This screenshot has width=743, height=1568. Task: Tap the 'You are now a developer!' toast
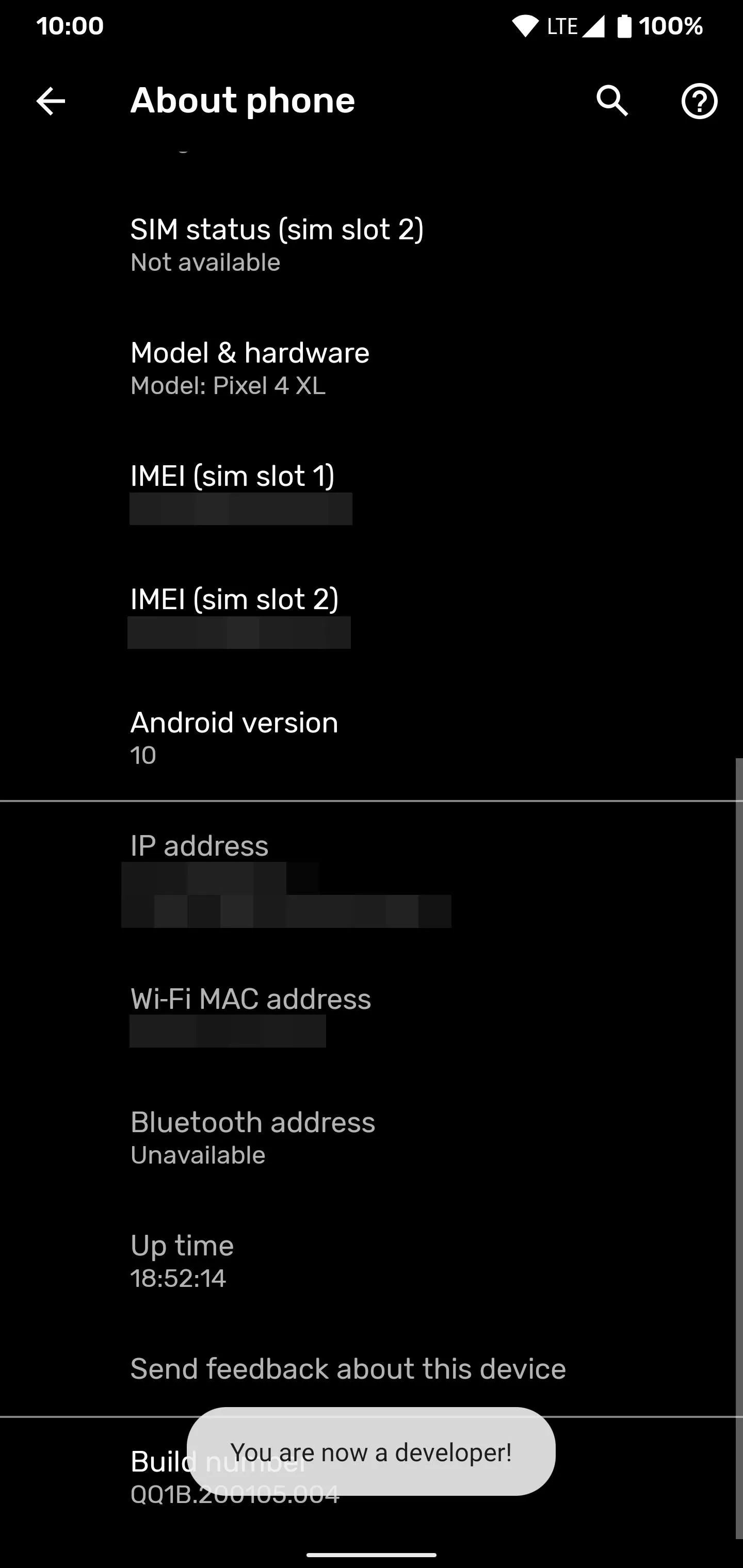(x=371, y=1452)
